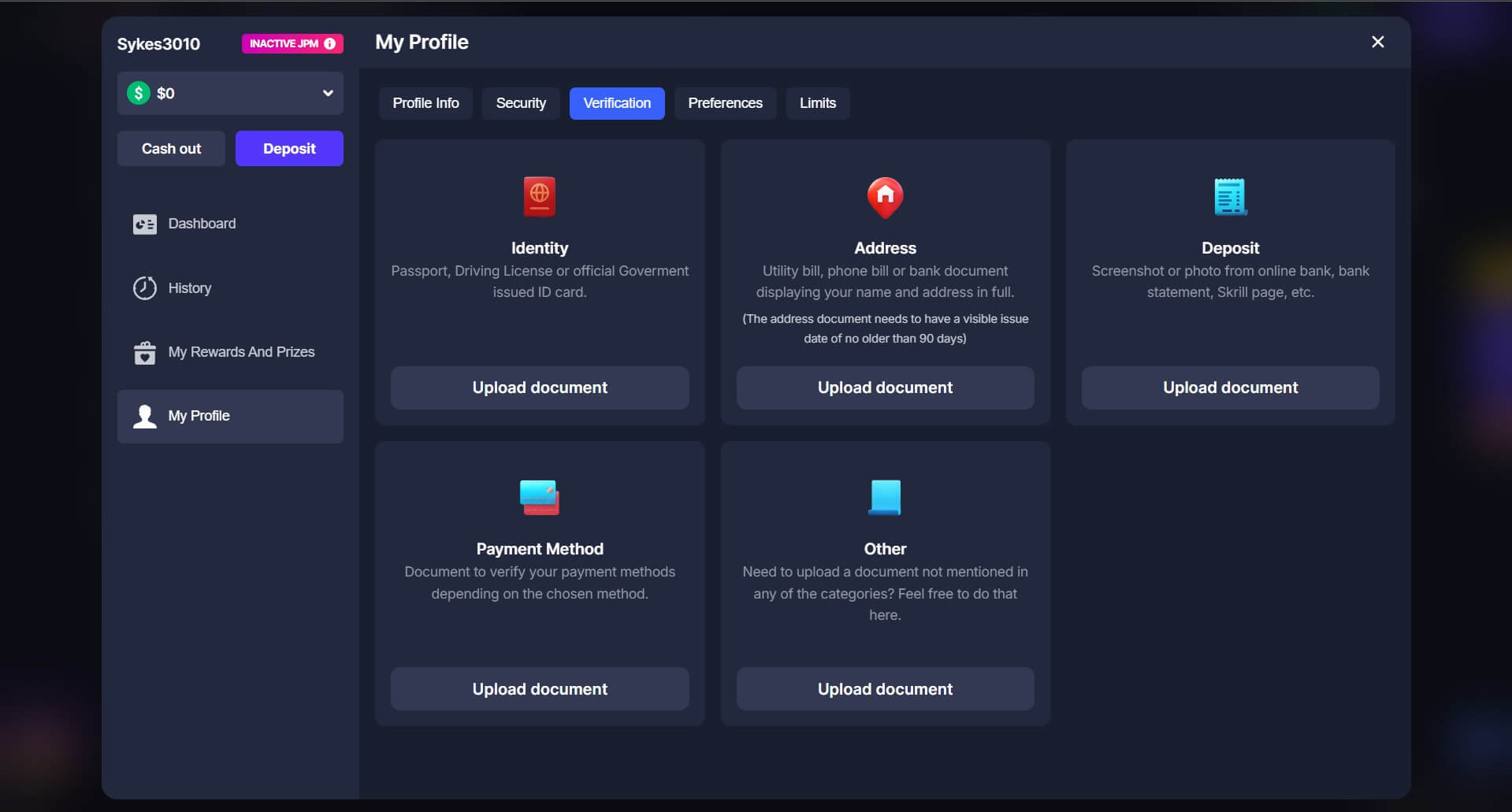Upload document for Deposit card
This screenshot has width=1512, height=812.
(1230, 387)
